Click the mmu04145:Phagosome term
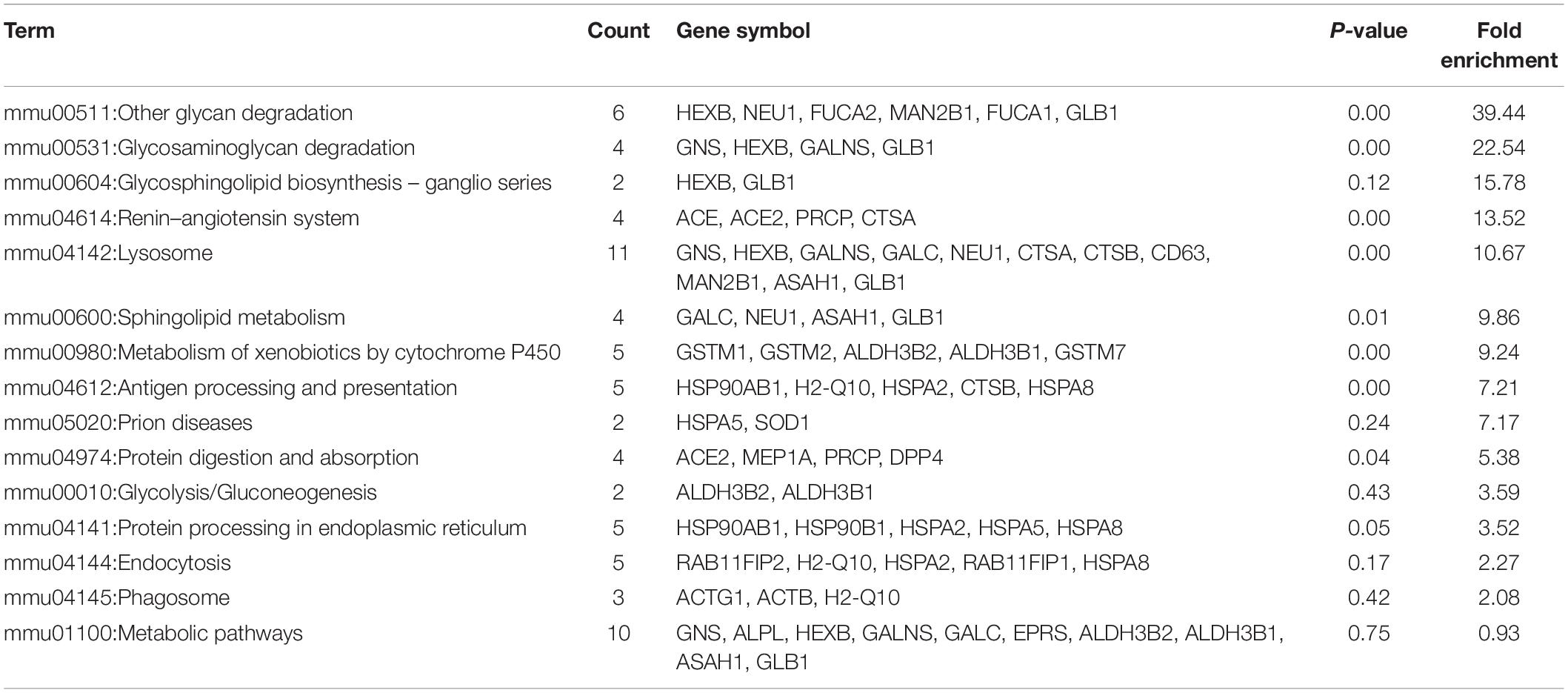The width and height of the screenshot is (1568, 693). [x=116, y=597]
